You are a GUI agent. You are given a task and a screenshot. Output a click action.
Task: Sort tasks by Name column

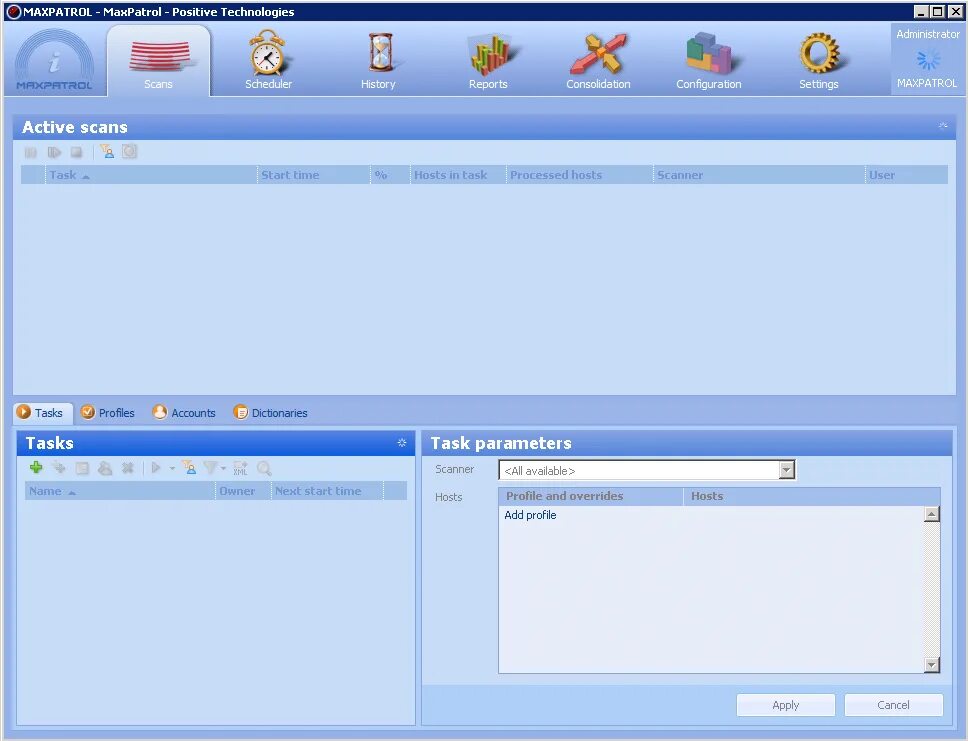coord(120,491)
